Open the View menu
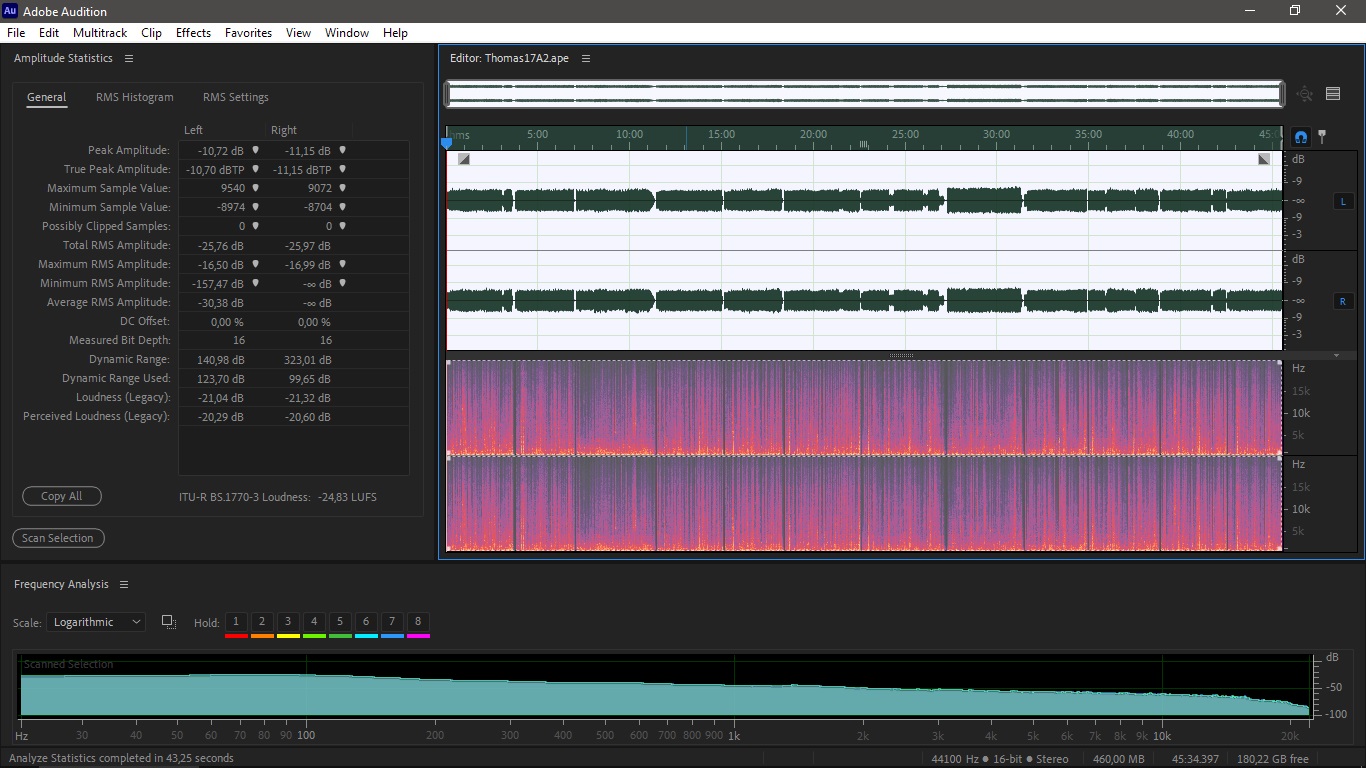Viewport: 1366px width, 768px height. [x=298, y=33]
